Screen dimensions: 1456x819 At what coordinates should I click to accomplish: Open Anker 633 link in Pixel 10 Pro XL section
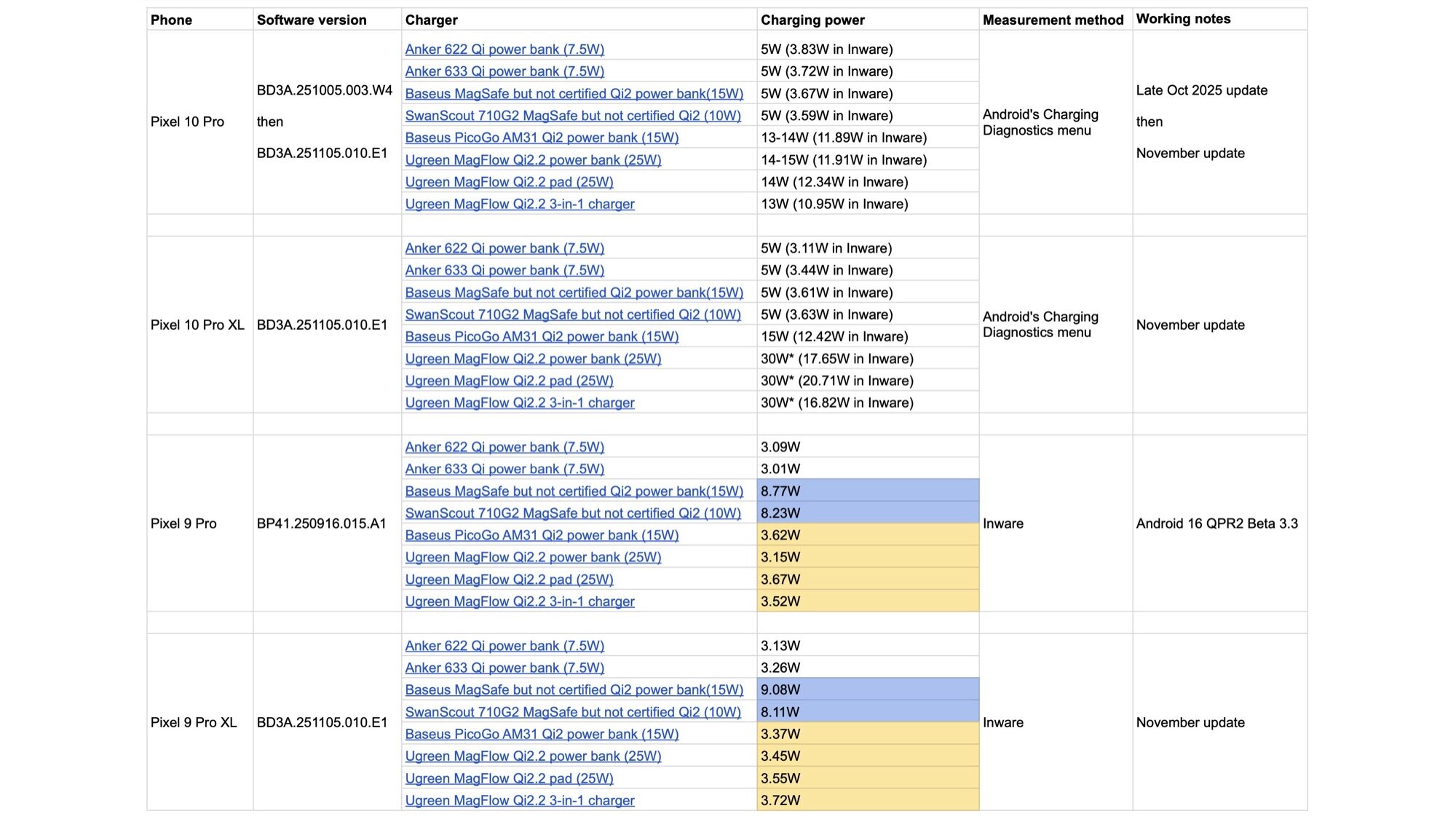point(505,270)
